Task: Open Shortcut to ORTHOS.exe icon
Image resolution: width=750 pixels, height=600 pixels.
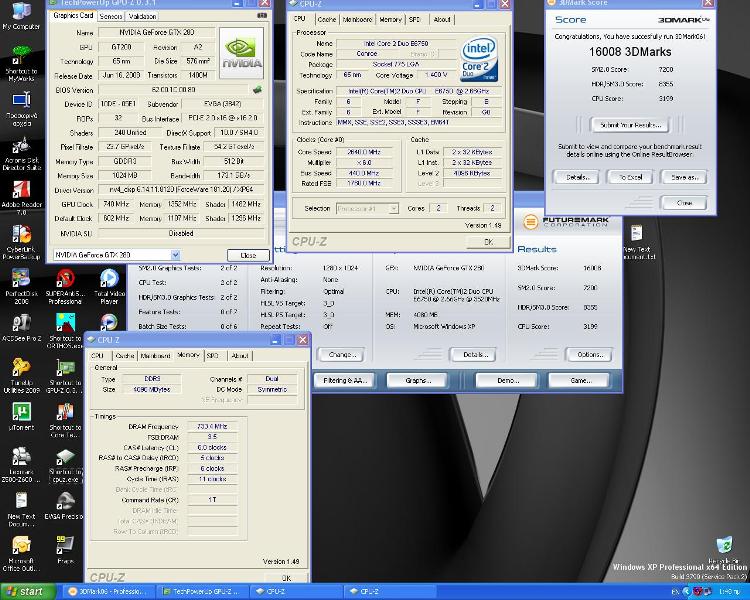Action: (65, 331)
